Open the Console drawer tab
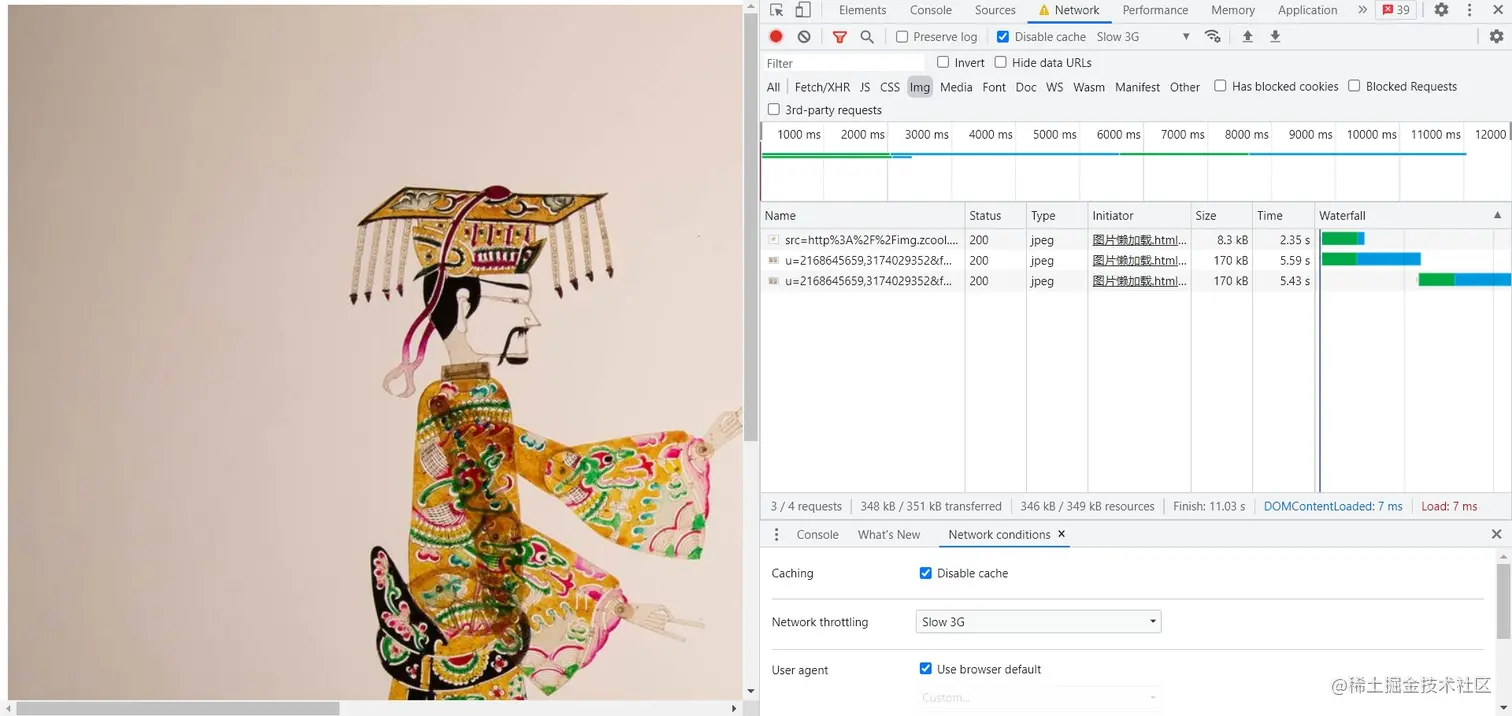Image resolution: width=1512 pixels, height=716 pixels. [x=817, y=534]
